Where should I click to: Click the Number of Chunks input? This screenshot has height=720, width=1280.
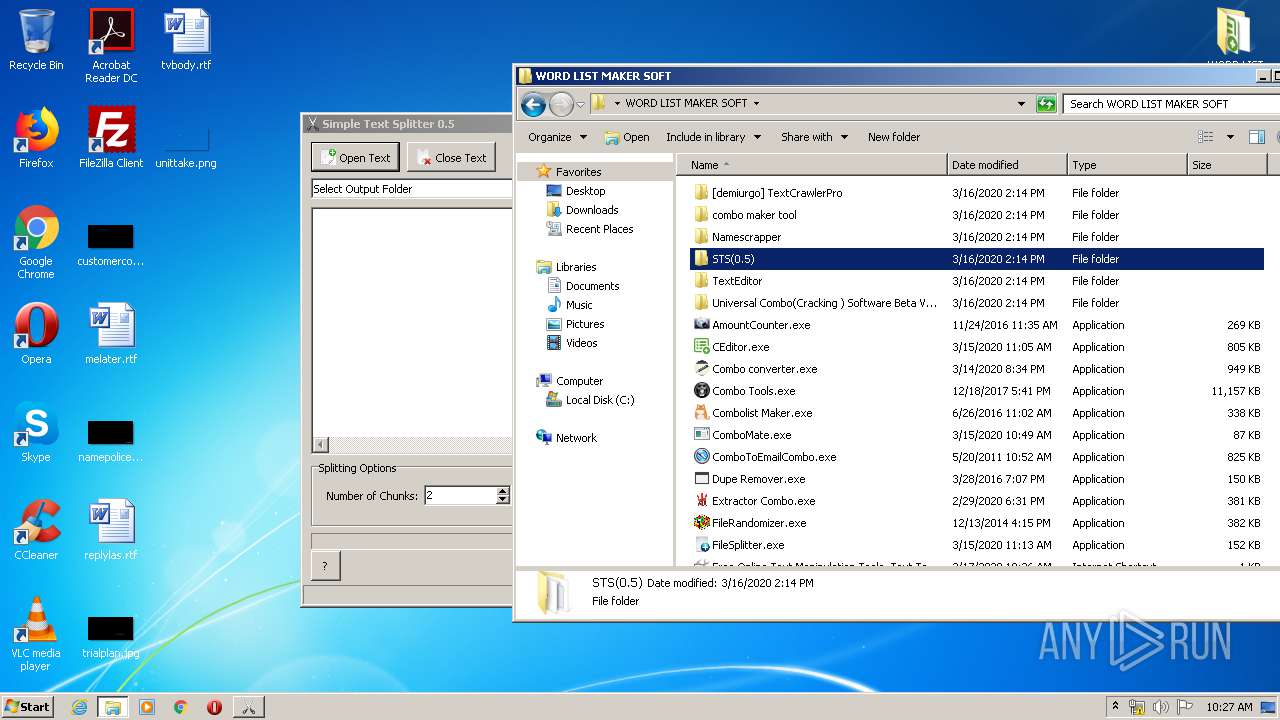460,495
